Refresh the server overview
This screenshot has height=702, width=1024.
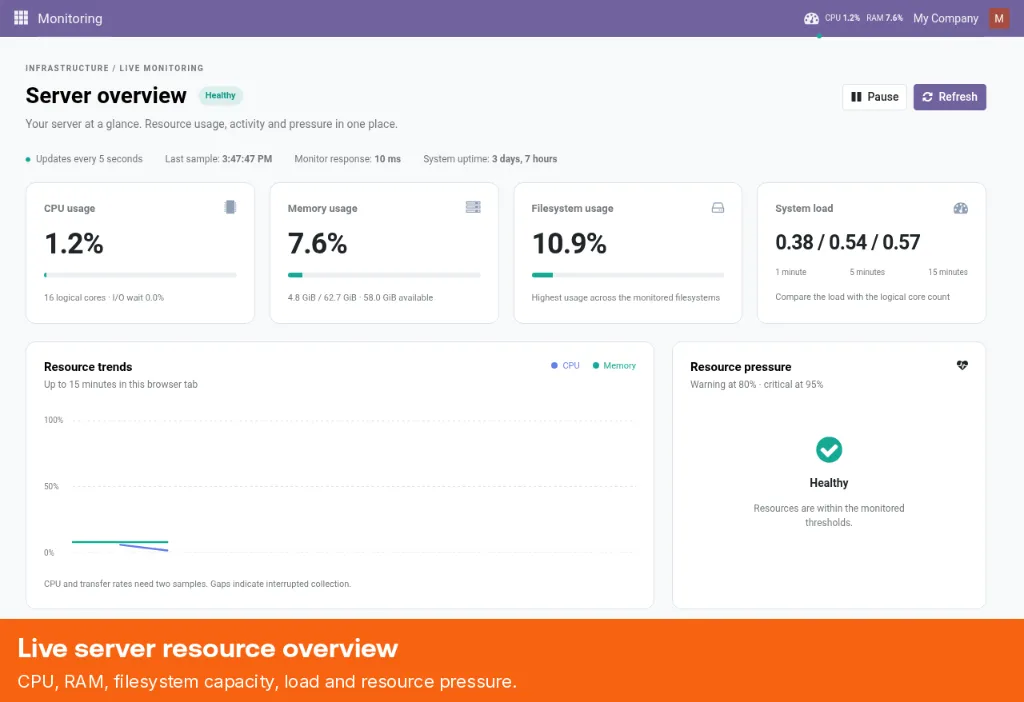click(x=950, y=97)
